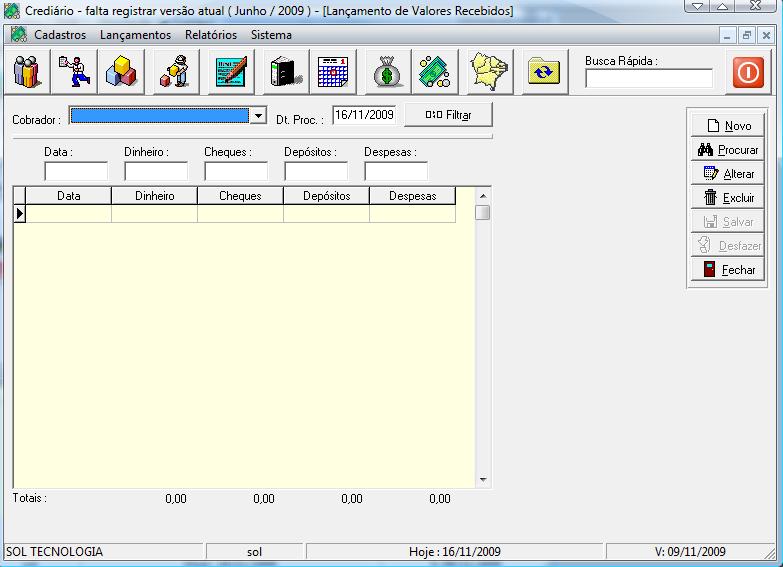Screen dimensions: 783x567
Task: Open the green banknotes and coins icon
Action: pos(435,72)
